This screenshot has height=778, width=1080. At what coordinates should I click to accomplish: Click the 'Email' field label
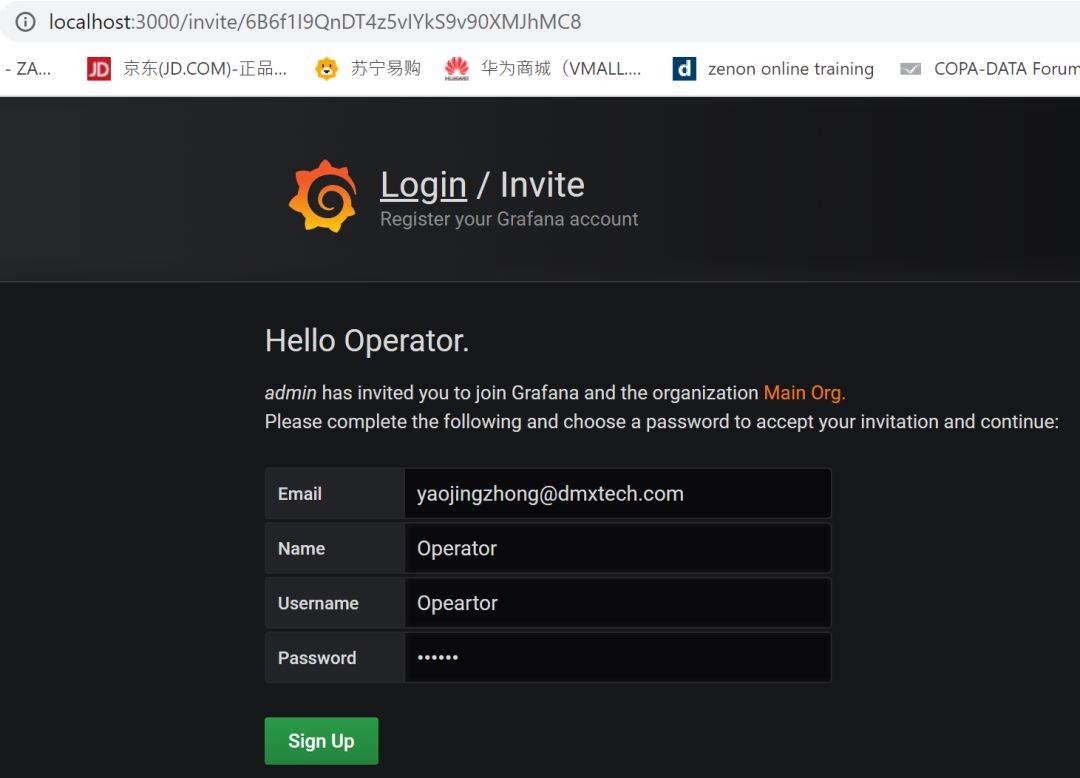(x=300, y=494)
